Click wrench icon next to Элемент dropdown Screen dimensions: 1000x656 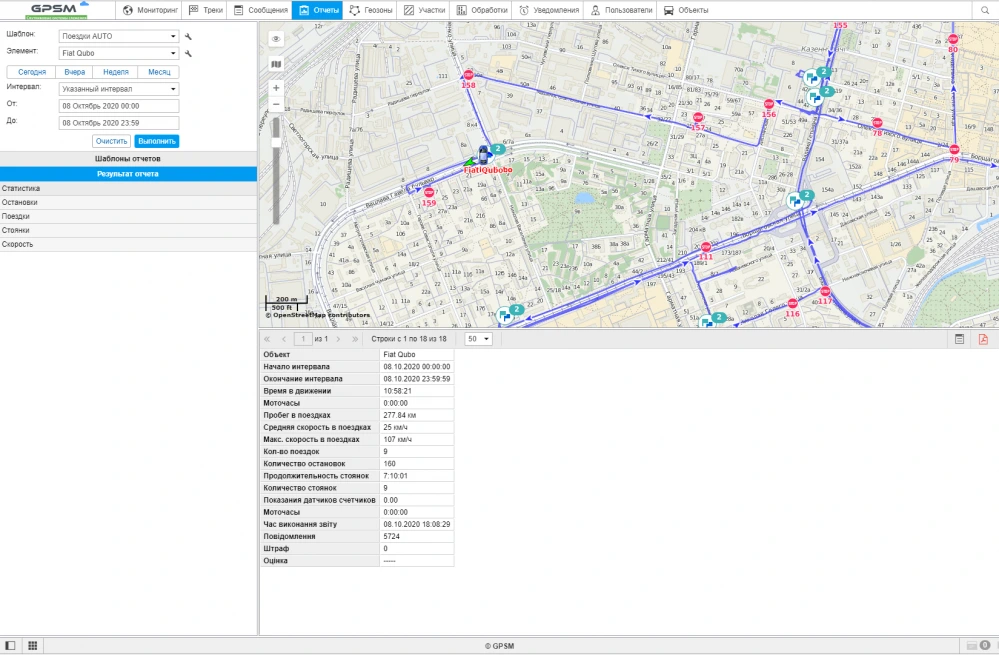coord(188,54)
